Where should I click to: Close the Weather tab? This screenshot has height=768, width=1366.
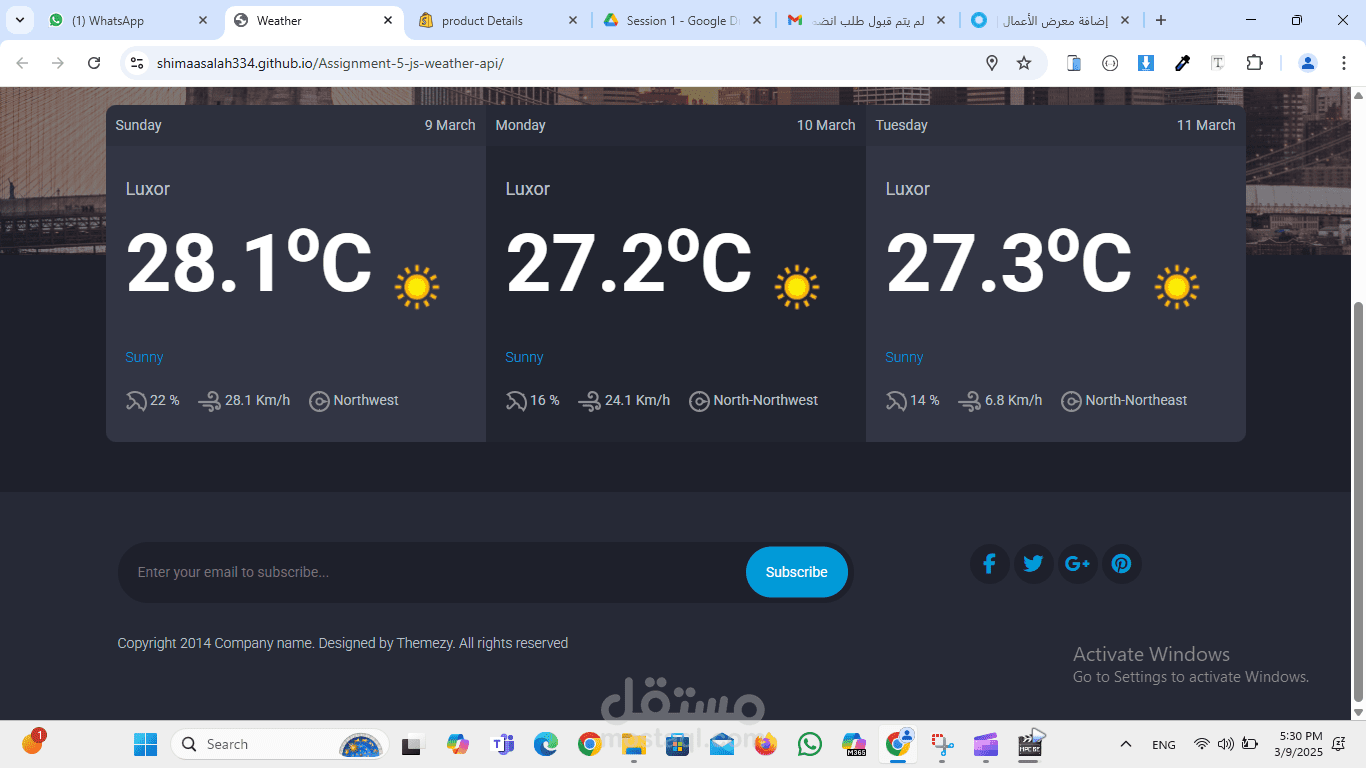[x=388, y=20]
